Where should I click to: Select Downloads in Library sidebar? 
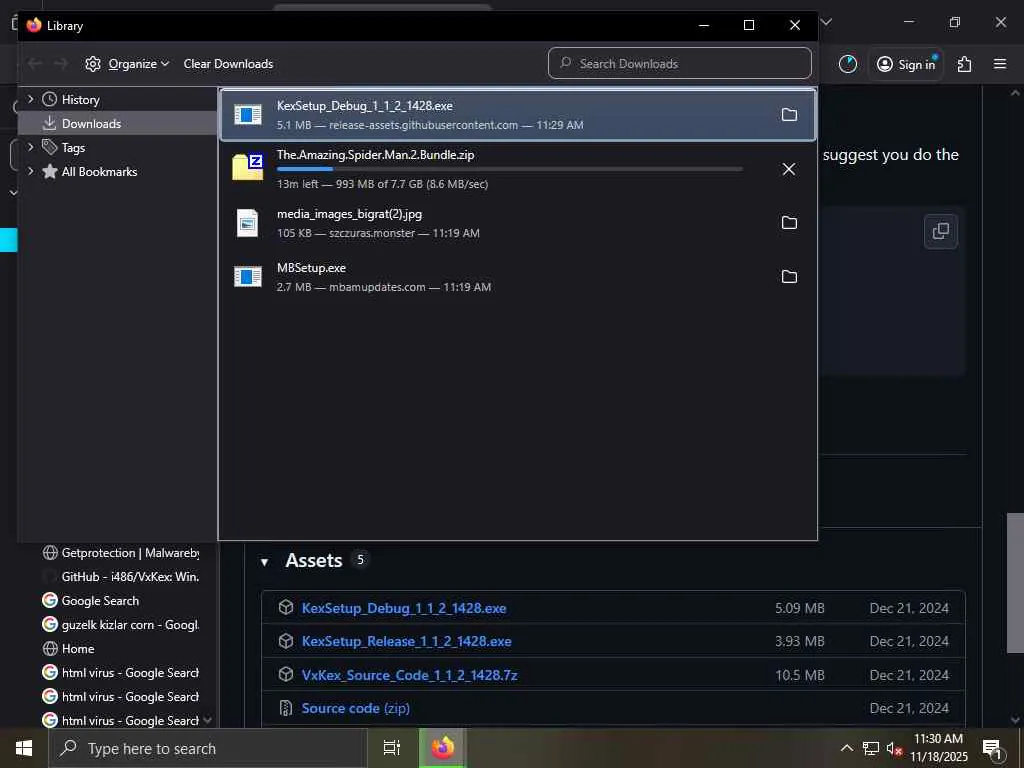(118, 123)
